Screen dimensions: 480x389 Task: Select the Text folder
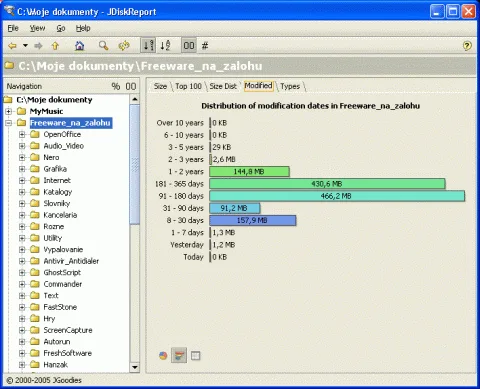(51, 295)
